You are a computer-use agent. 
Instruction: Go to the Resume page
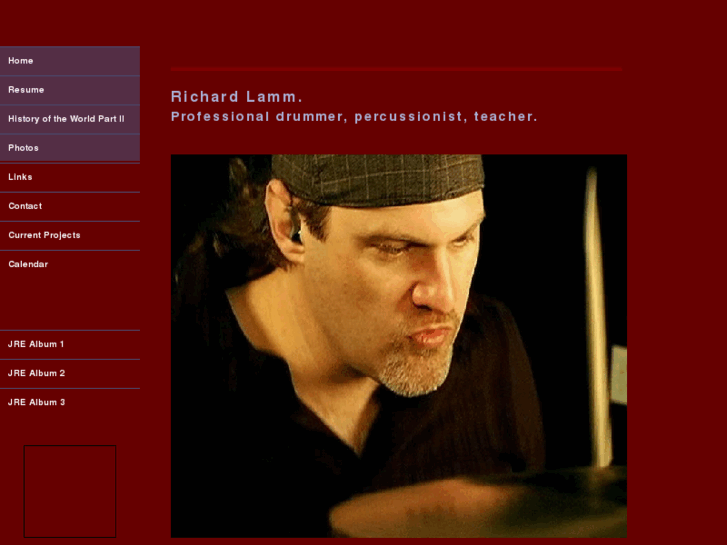[x=70, y=90]
